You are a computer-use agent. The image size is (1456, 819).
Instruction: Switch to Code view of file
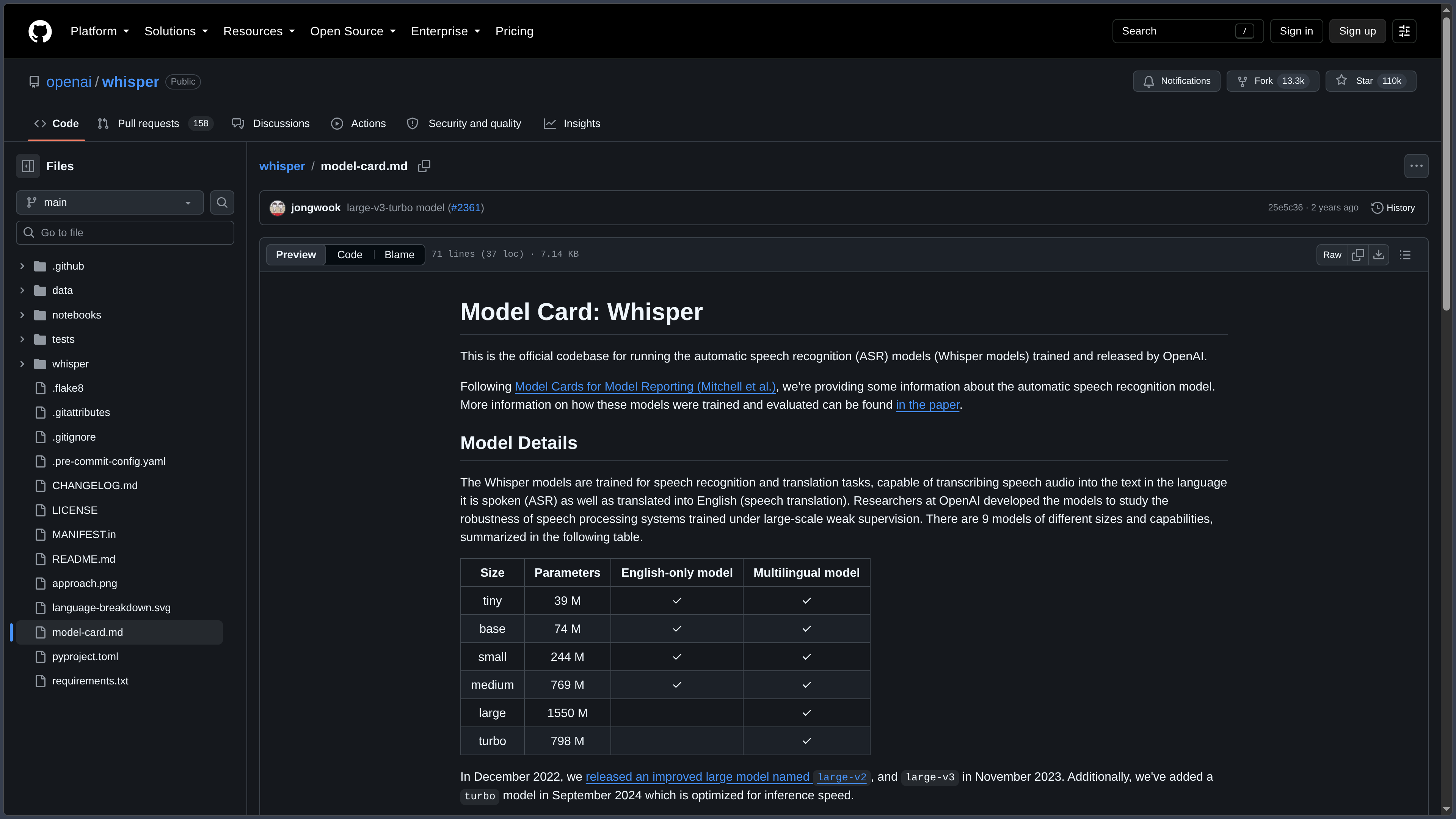tap(349, 255)
